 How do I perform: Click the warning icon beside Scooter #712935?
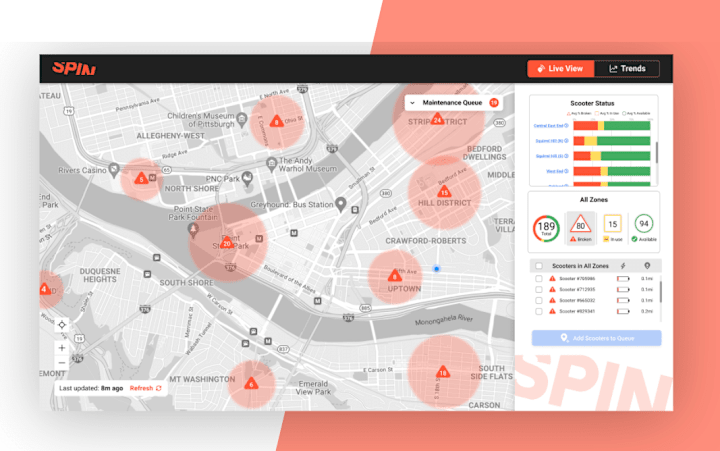coord(552,290)
